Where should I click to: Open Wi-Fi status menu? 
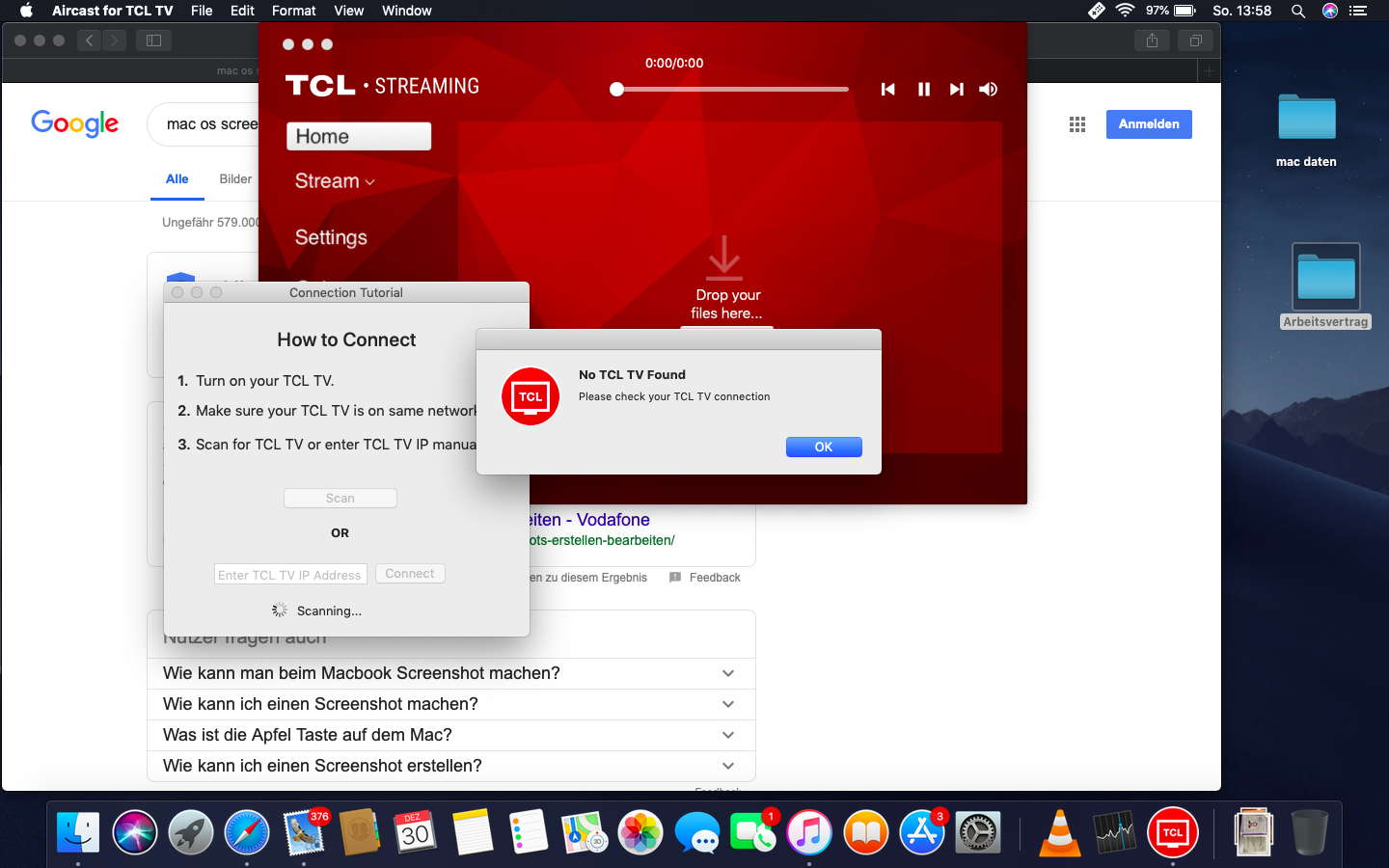tap(1125, 11)
